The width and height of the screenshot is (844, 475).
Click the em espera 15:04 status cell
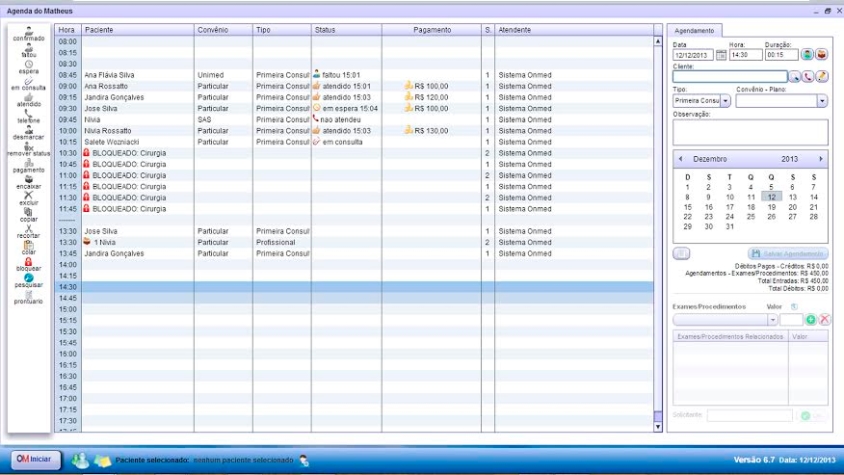347,108
